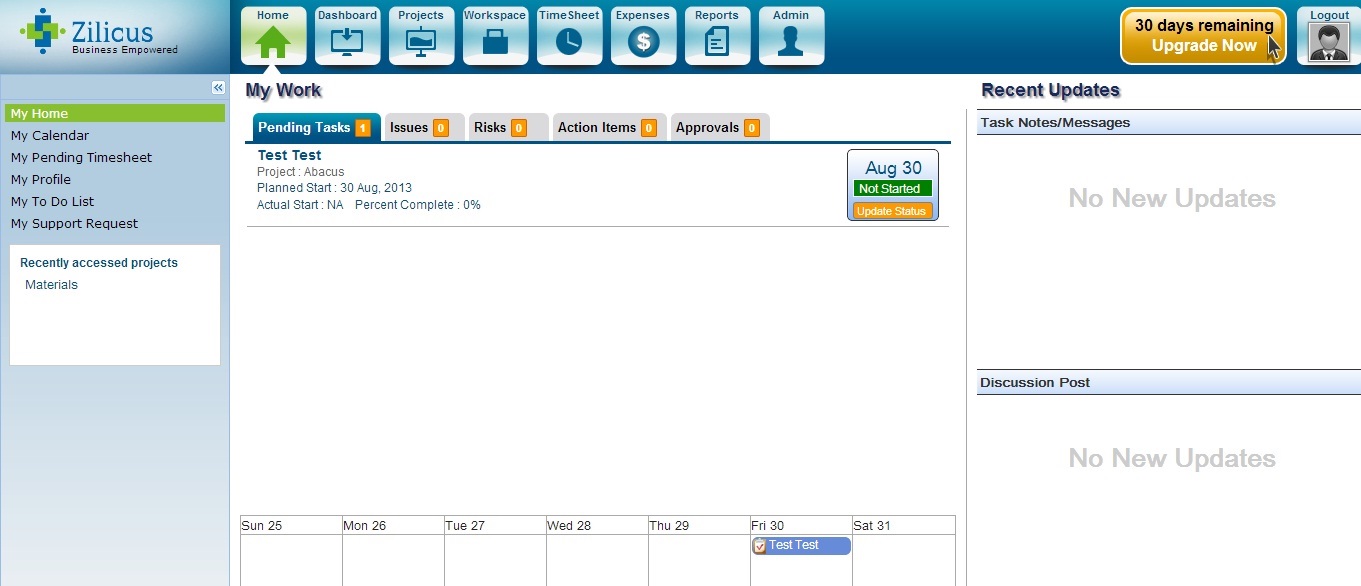
Task: Open the Action Items tab
Action: (x=606, y=128)
